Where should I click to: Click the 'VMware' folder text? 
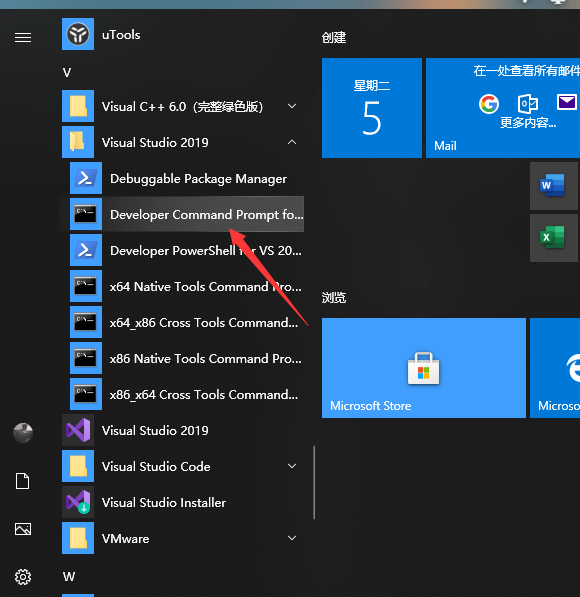[125, 539]
